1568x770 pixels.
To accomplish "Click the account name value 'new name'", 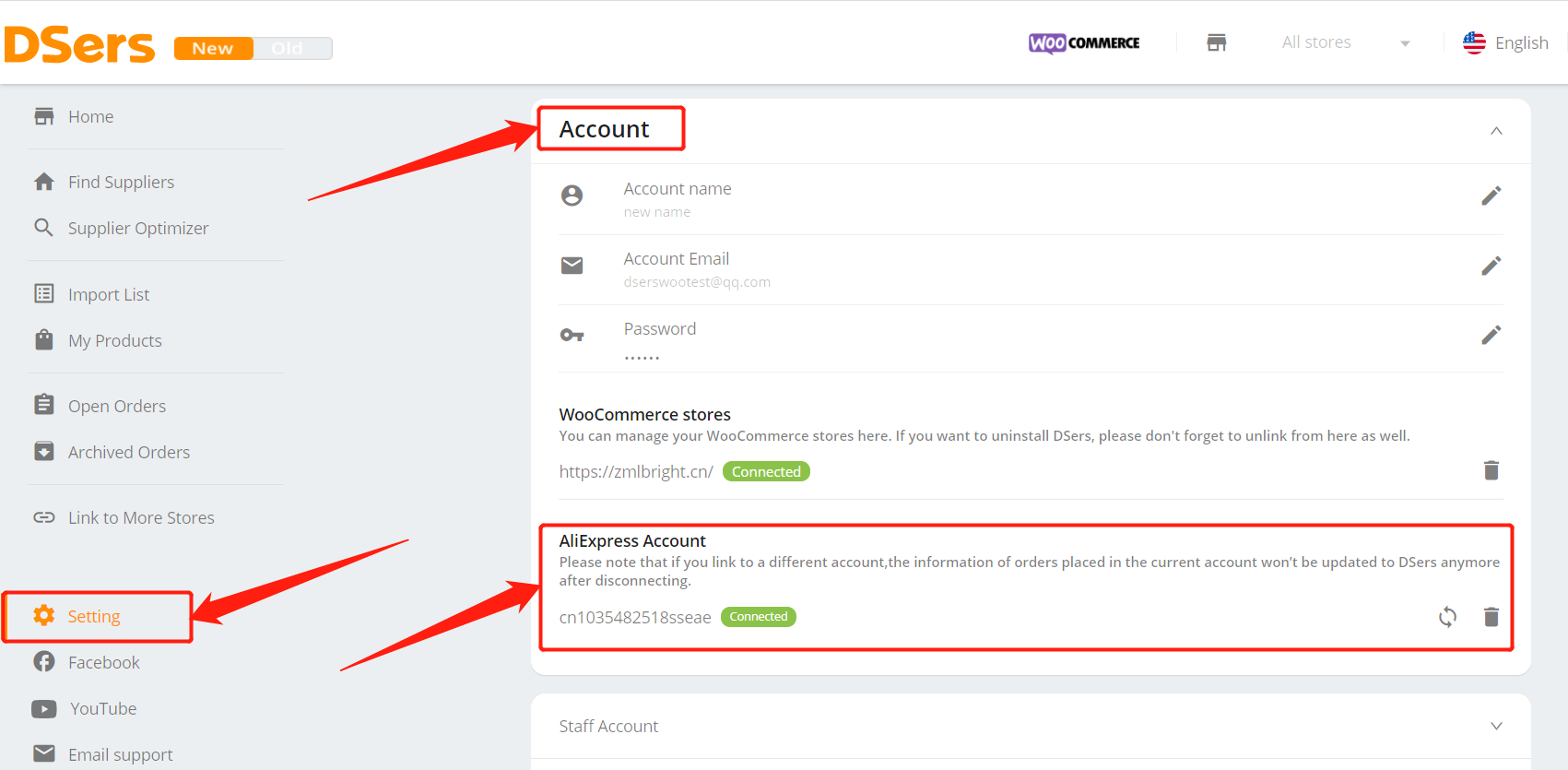I will [x=657, y=212].
